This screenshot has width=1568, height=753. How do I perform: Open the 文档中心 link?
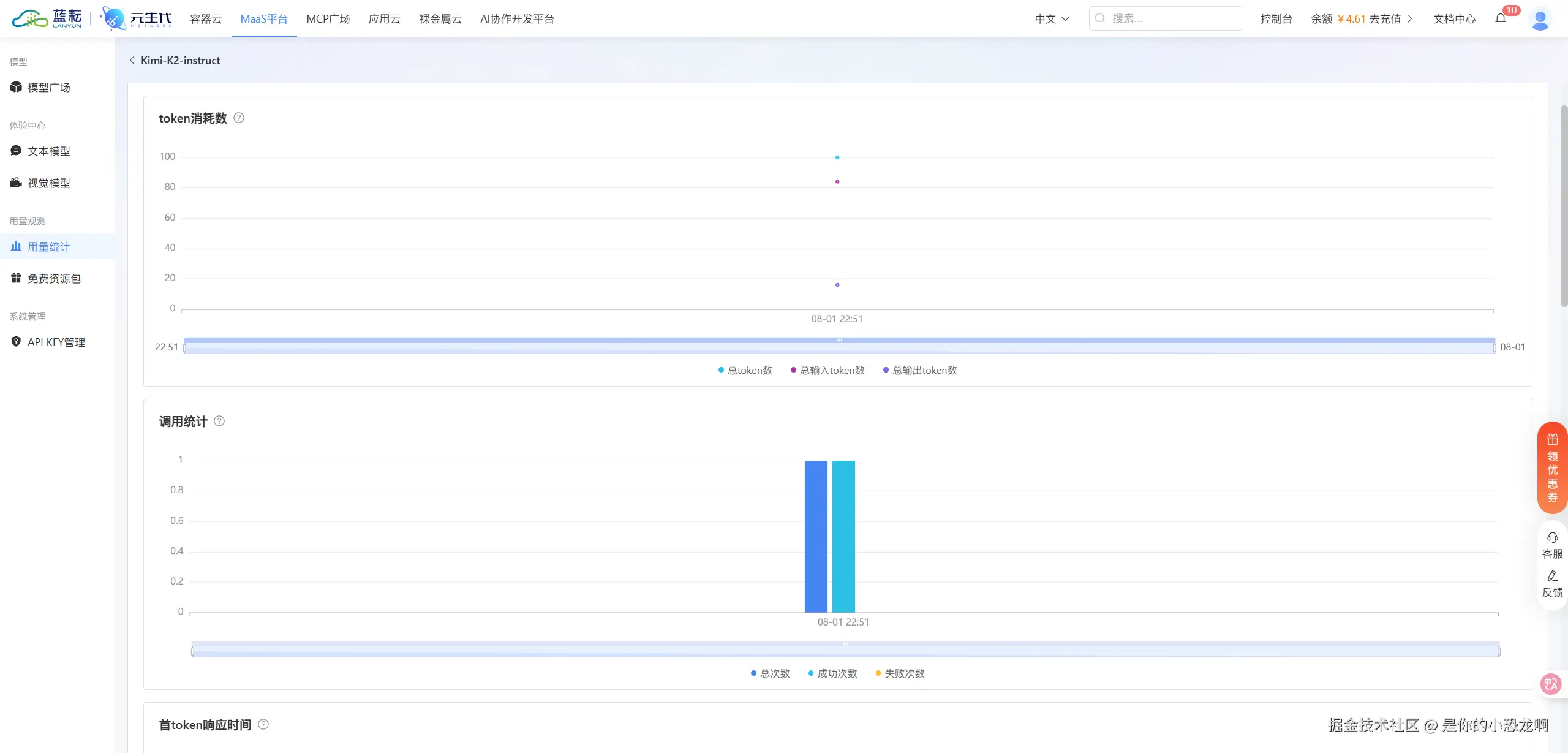tap(1454, 19)
